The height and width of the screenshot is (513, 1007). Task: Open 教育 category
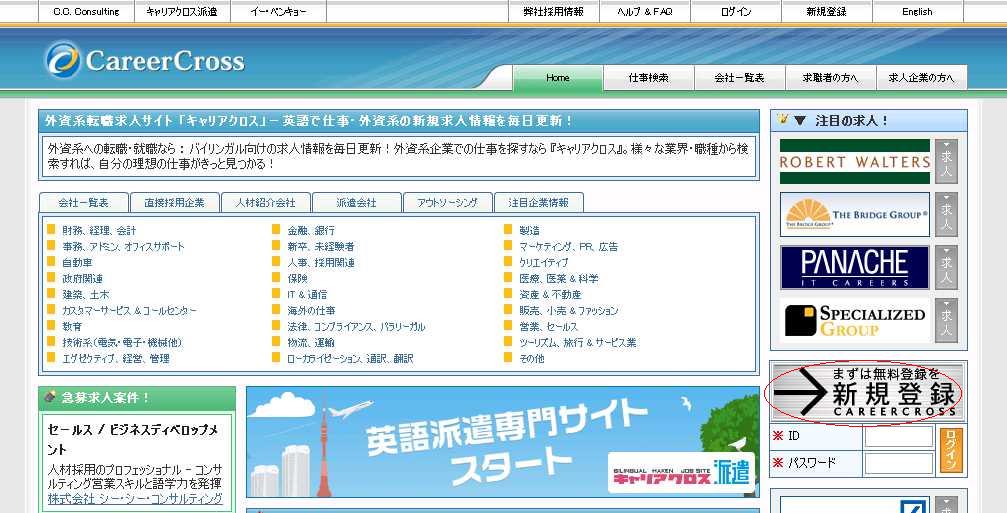[x=72, y=327]
